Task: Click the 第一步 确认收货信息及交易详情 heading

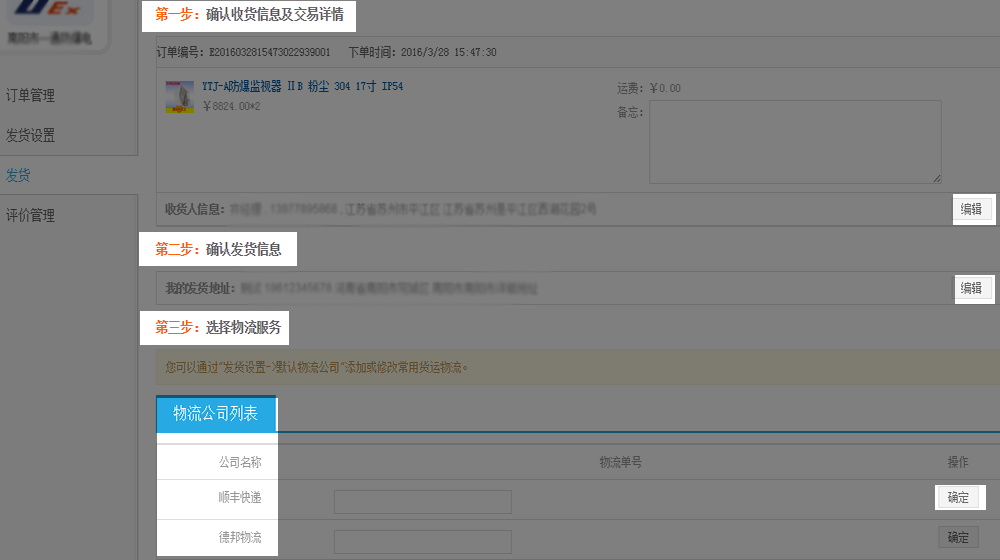Action: pos(249,15)
